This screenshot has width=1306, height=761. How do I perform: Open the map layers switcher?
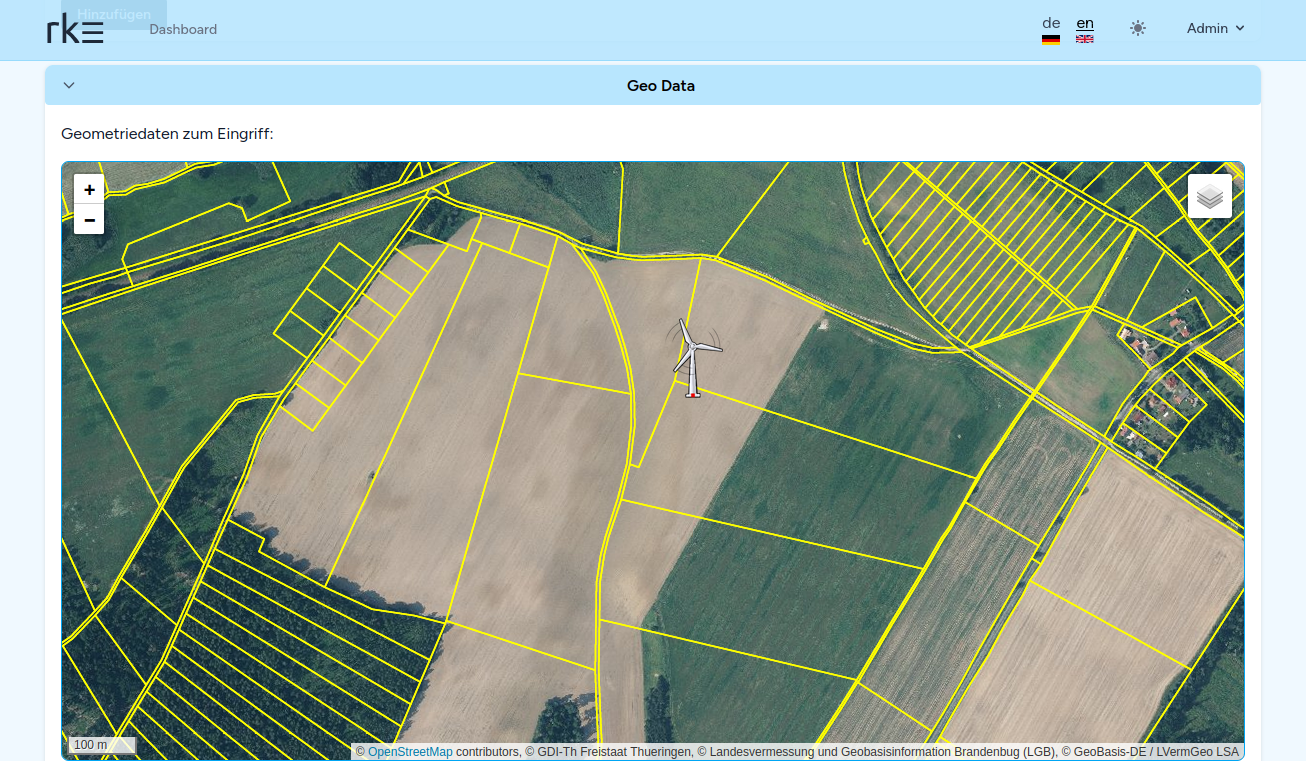(1209, 196)
